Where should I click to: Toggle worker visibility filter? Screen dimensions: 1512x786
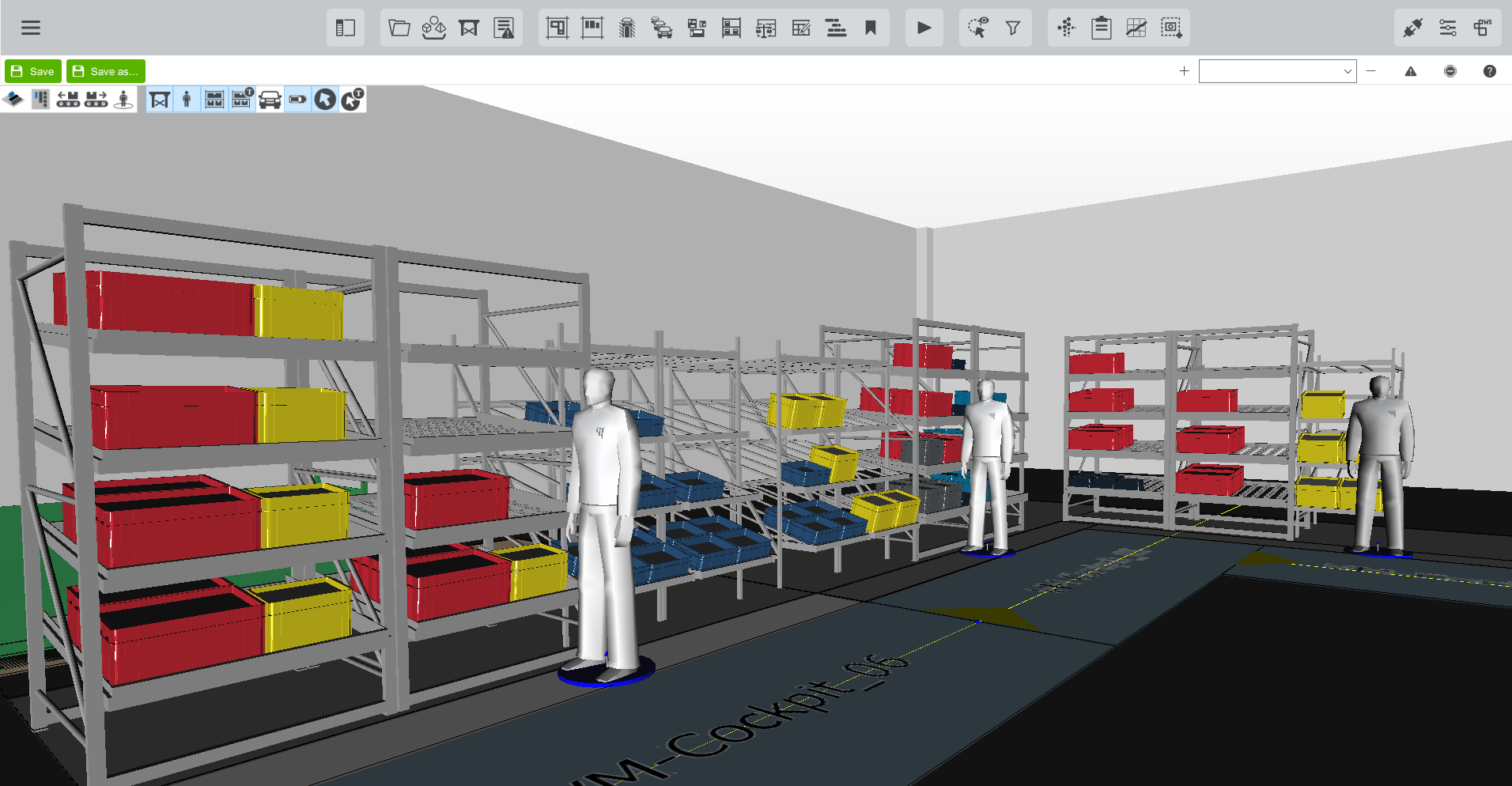tap(187, 100)
